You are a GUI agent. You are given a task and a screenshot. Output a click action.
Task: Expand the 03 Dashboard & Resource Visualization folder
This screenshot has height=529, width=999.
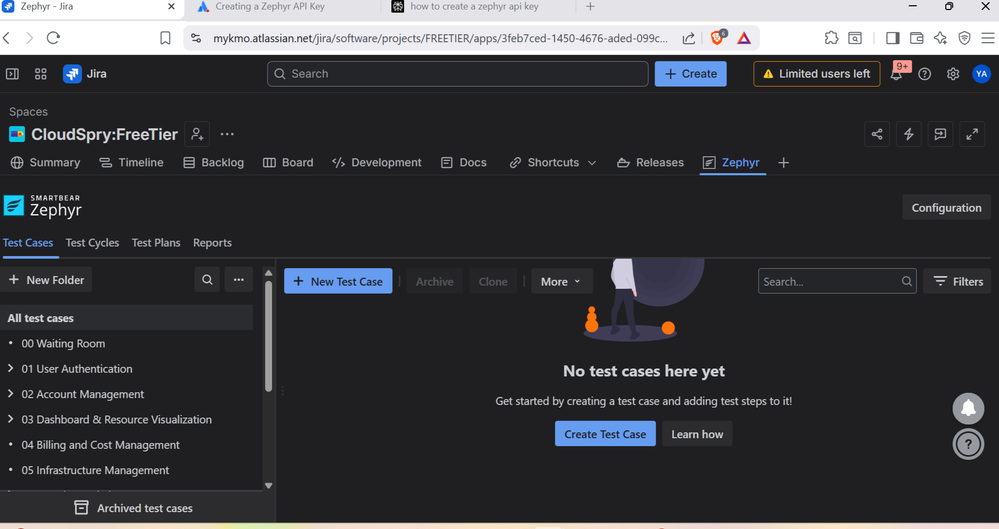(10, 419)
